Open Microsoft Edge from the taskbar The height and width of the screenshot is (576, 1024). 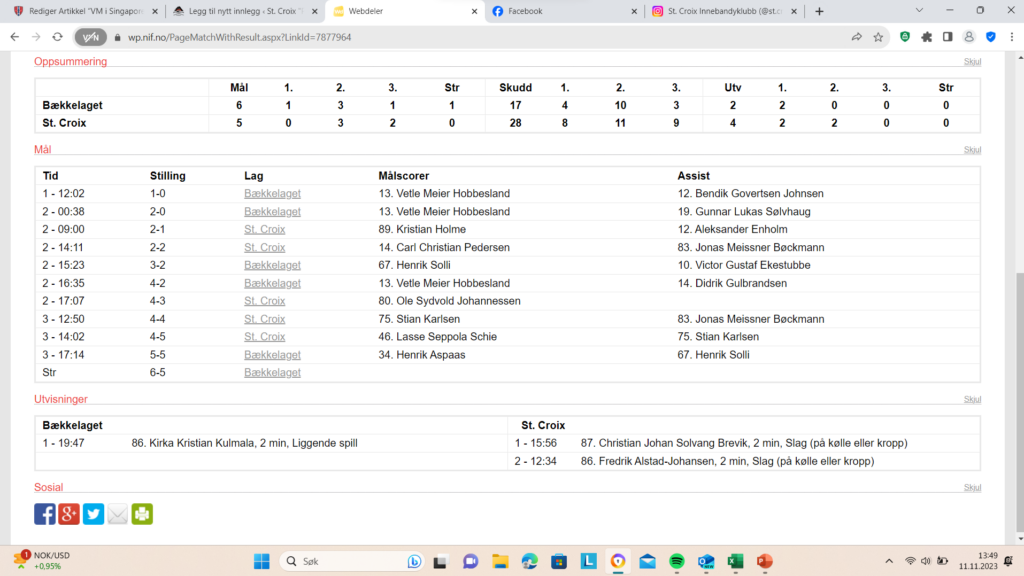tap(530, 561)
